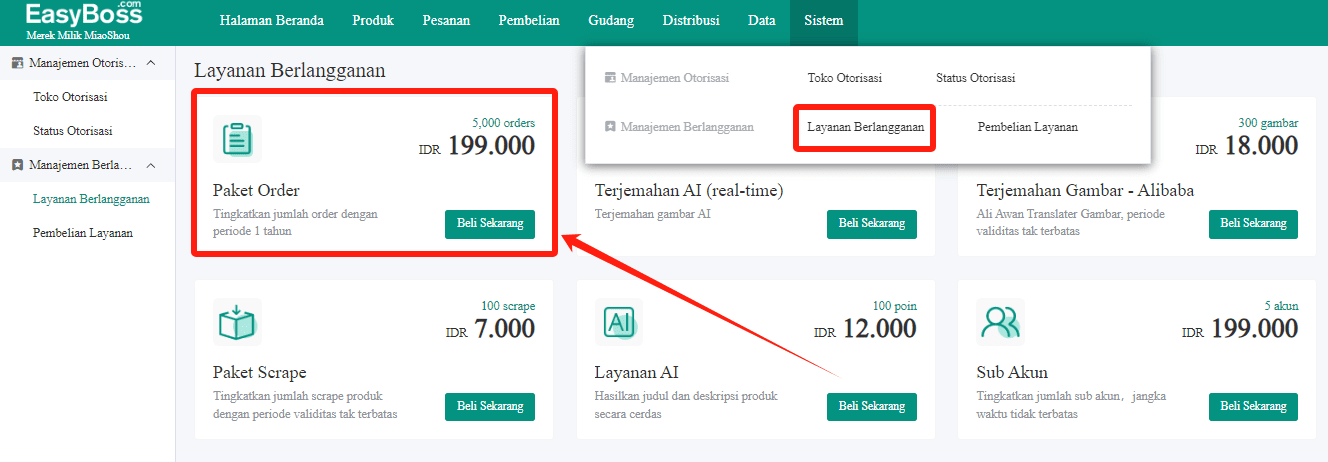Click Paket Order description text
This screenshot has width=1328, height=462.
(x=295, y=222)
